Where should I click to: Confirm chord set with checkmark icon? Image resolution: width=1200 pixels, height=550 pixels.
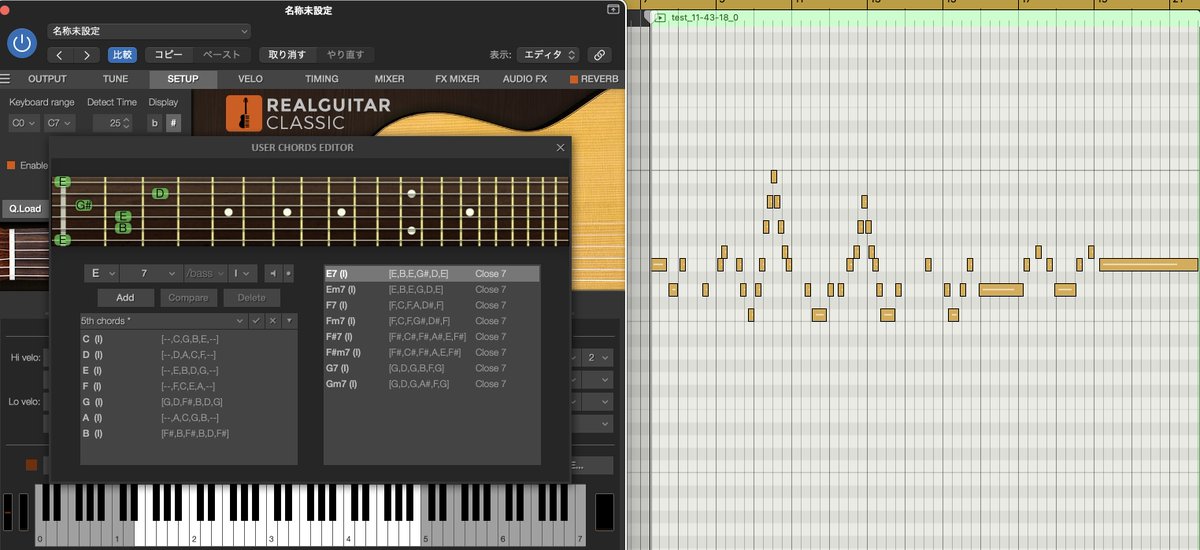pyautogui.click(x=256, y=321)
